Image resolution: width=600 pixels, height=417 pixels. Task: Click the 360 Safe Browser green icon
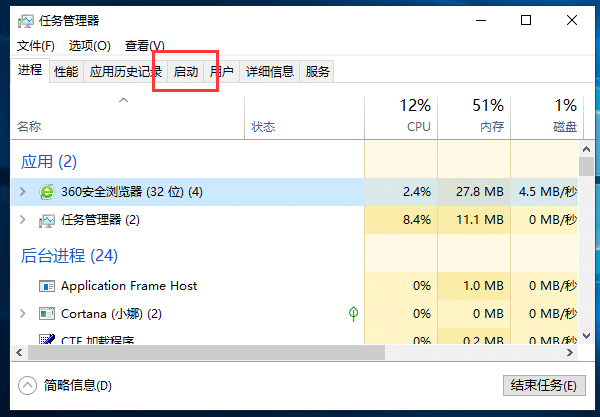point(47,192)
